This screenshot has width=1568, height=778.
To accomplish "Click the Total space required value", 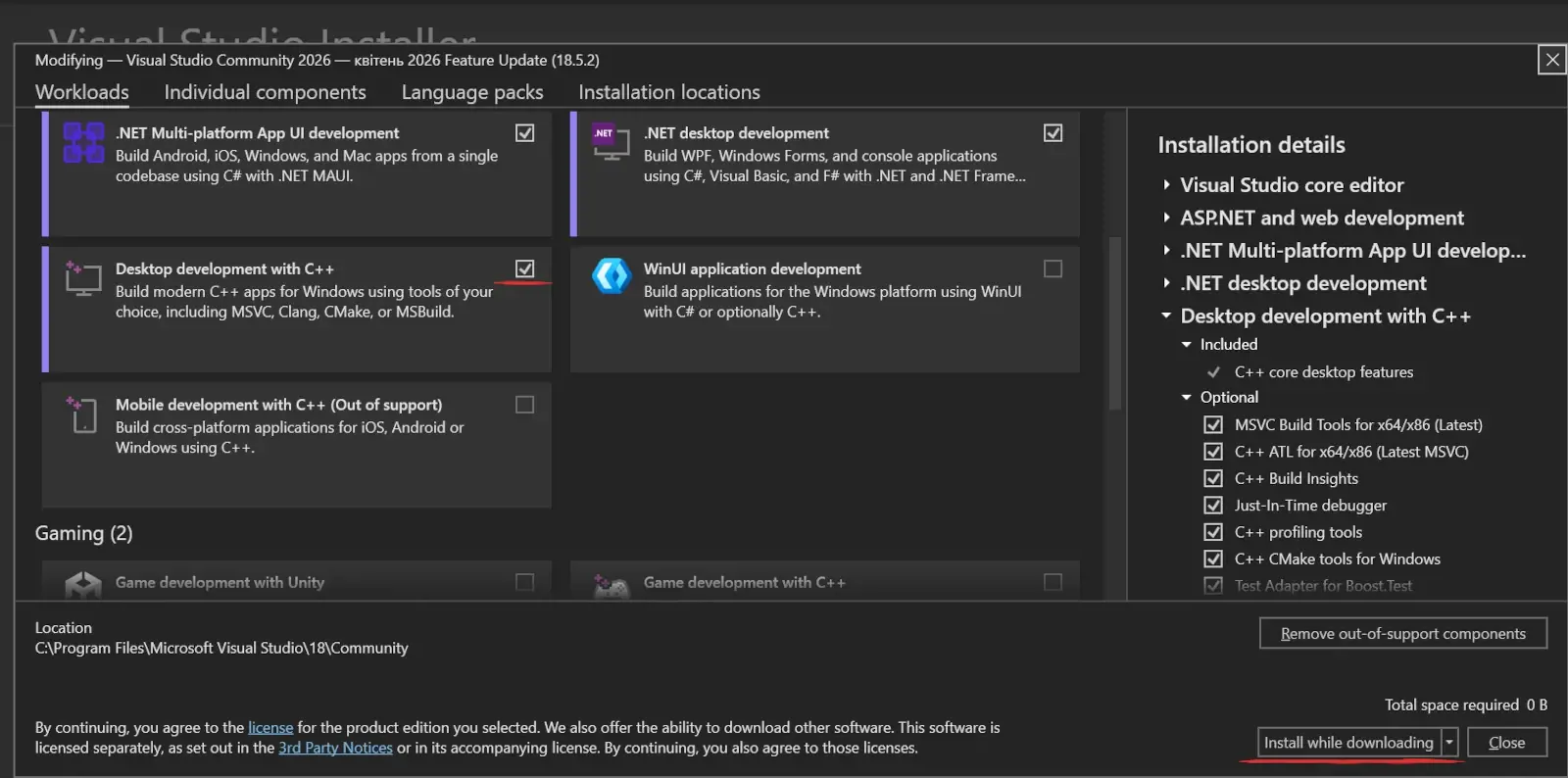I will pos(1537,705).
